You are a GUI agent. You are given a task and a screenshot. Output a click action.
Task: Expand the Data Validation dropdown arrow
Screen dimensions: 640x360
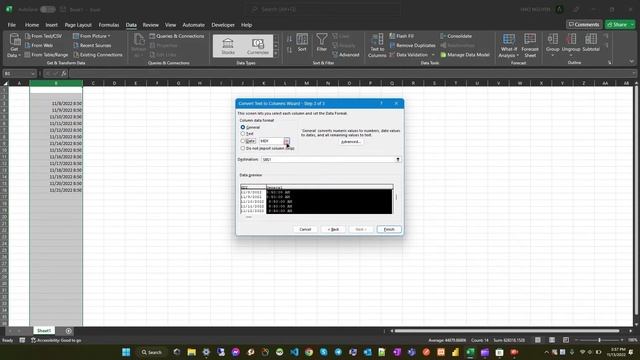pos(433,55)
